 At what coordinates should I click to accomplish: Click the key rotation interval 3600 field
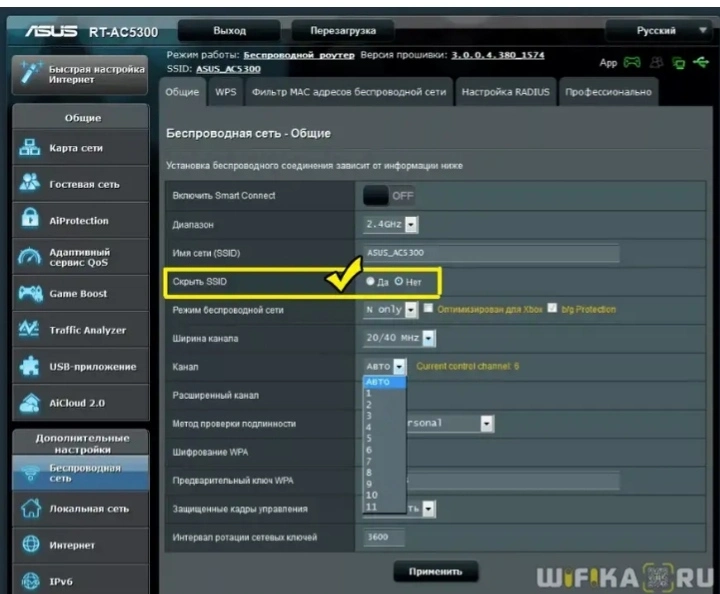coord(384,537)
